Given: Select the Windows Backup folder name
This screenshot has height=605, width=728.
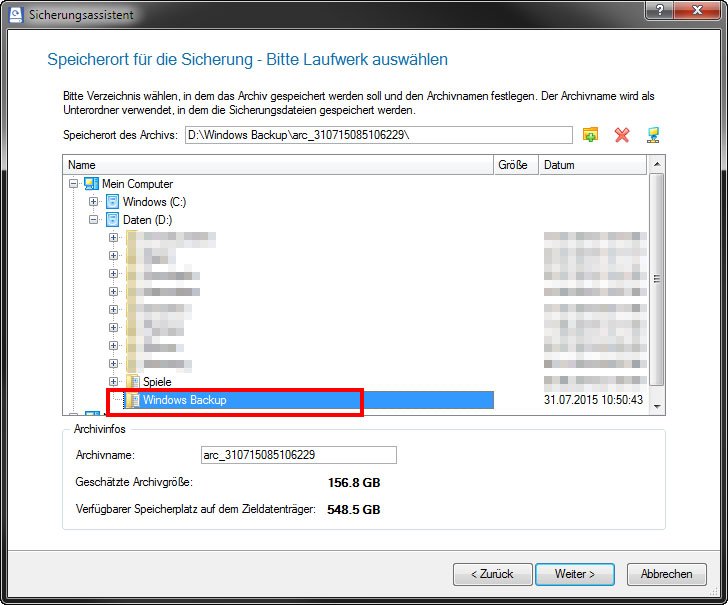Looking at the screenshot, I should pyautogui.click(x=185, y=400).
